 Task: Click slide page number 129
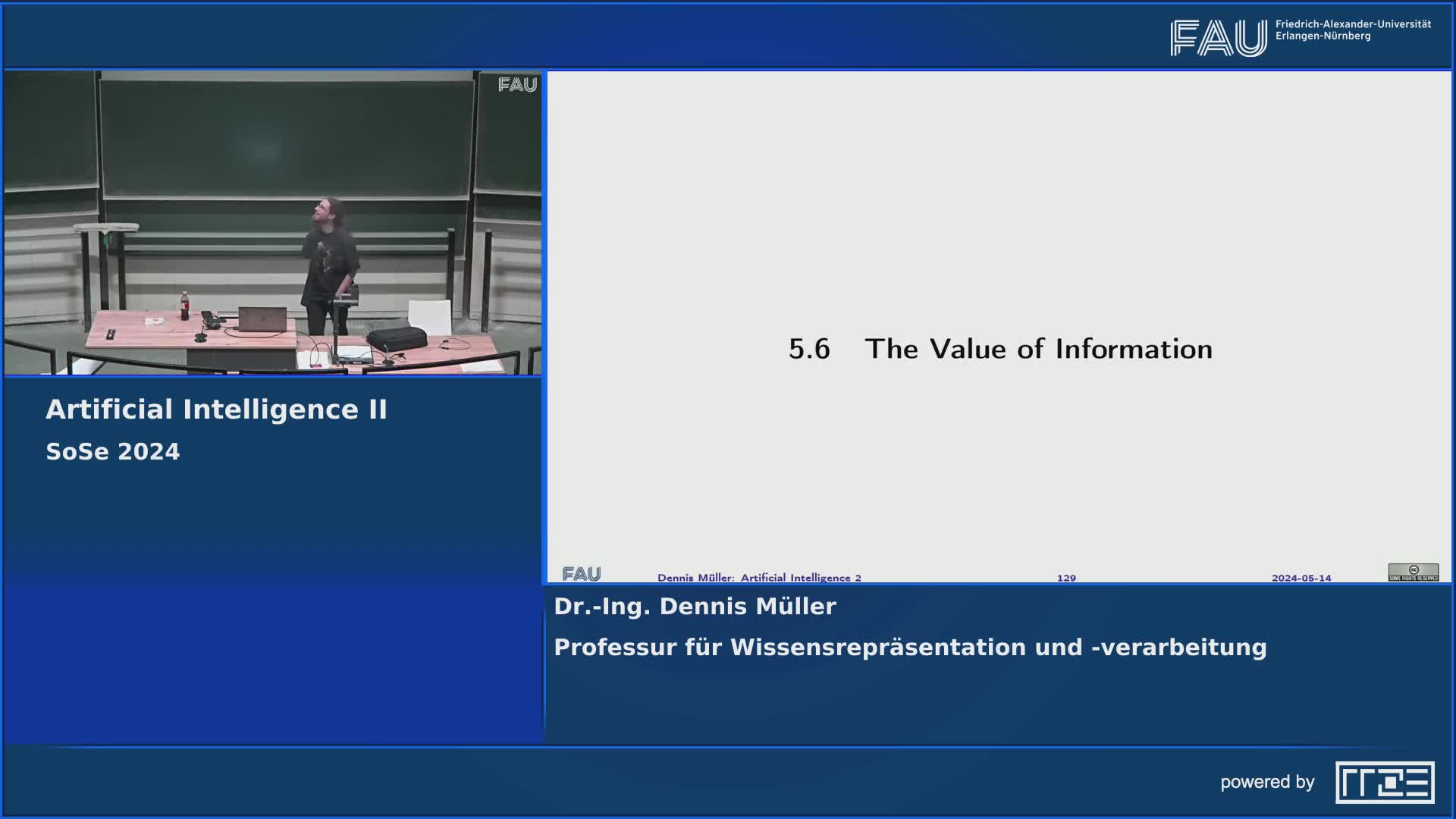pyautogui.click(x=1065, y=578)
